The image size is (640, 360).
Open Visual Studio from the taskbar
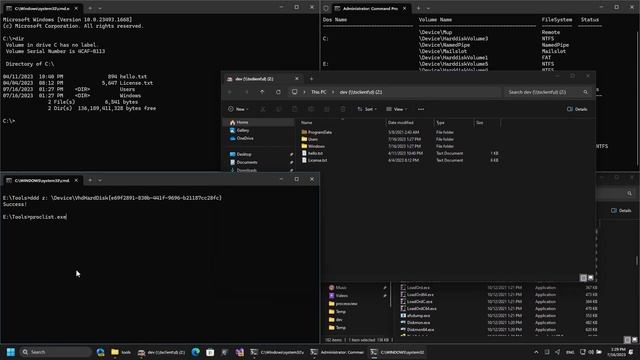240,352
